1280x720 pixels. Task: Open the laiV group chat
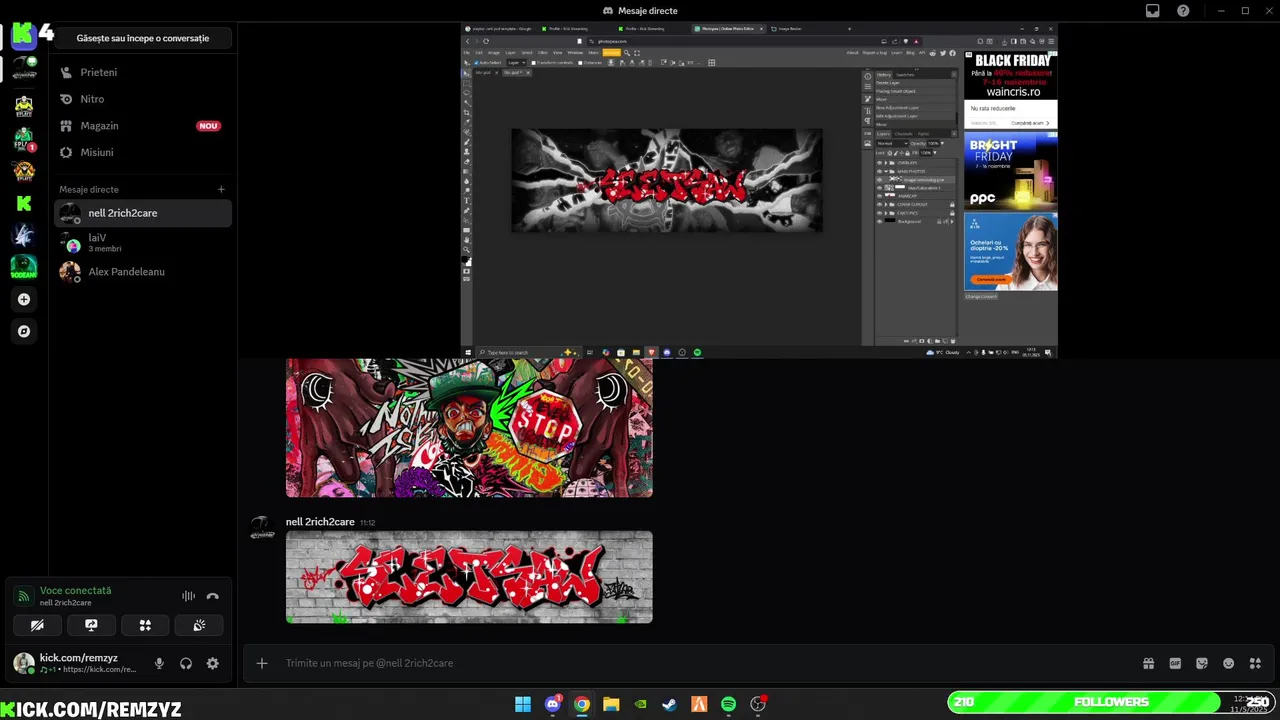tap(143, 242)
